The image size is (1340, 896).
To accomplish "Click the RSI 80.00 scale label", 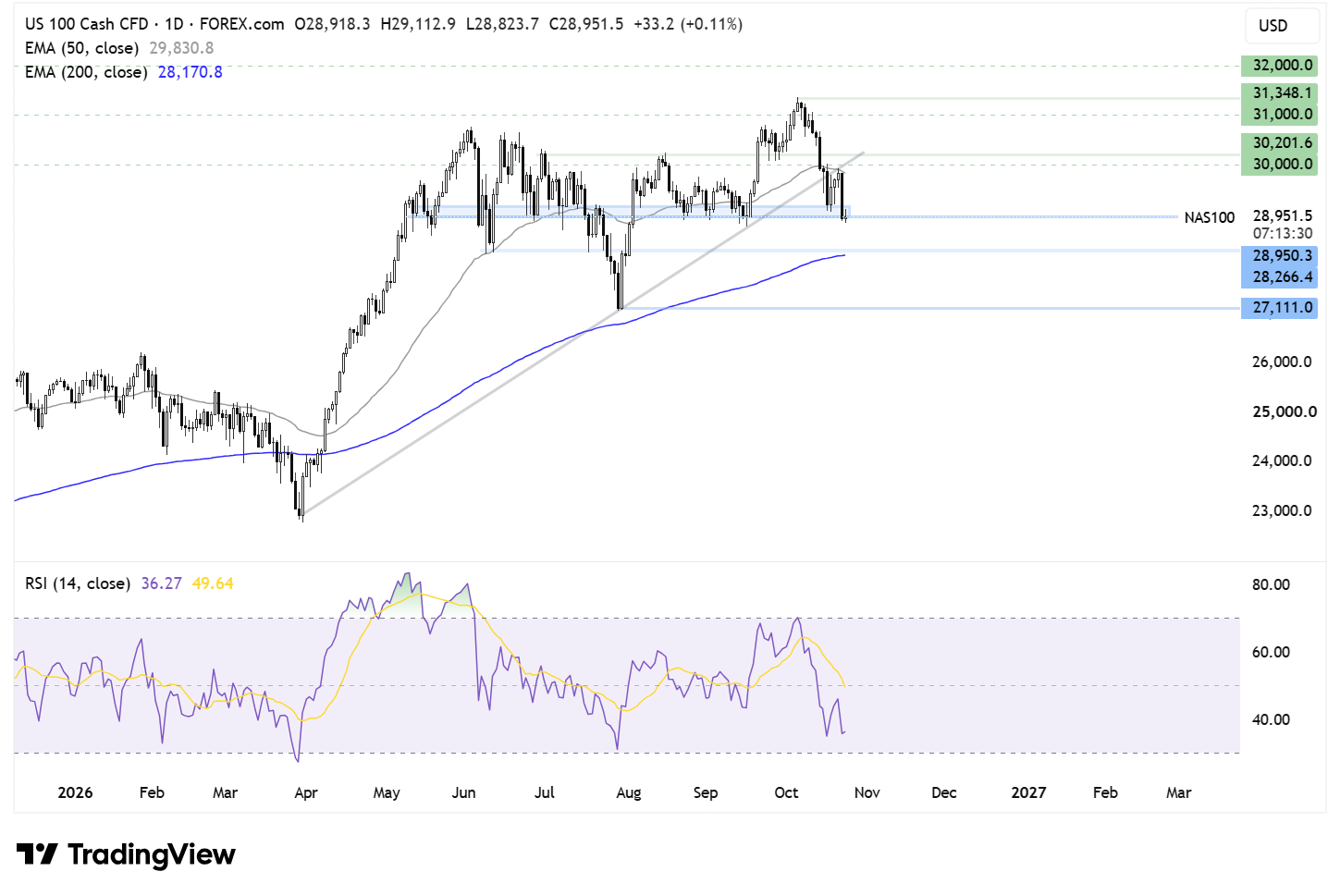I will 1271,584.
